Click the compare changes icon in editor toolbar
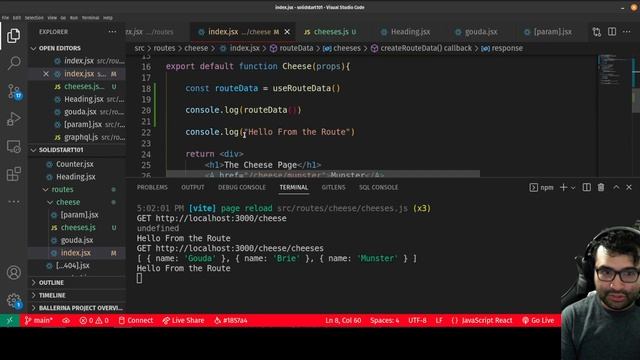This screenshot has width=640, height=360. tap(597, 32)
